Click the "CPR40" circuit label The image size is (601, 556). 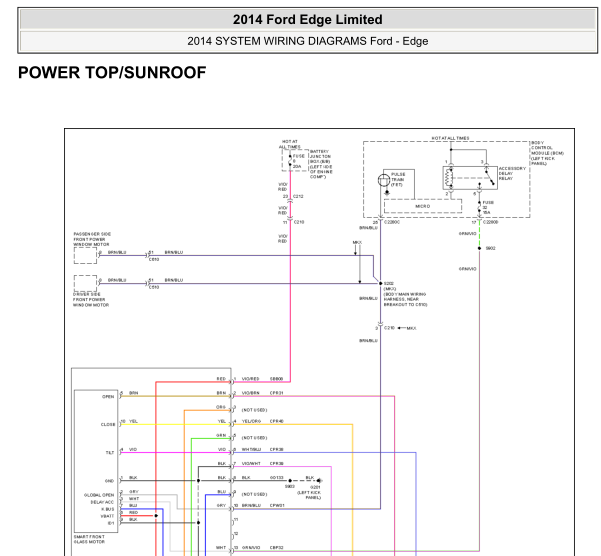[276, 421]
